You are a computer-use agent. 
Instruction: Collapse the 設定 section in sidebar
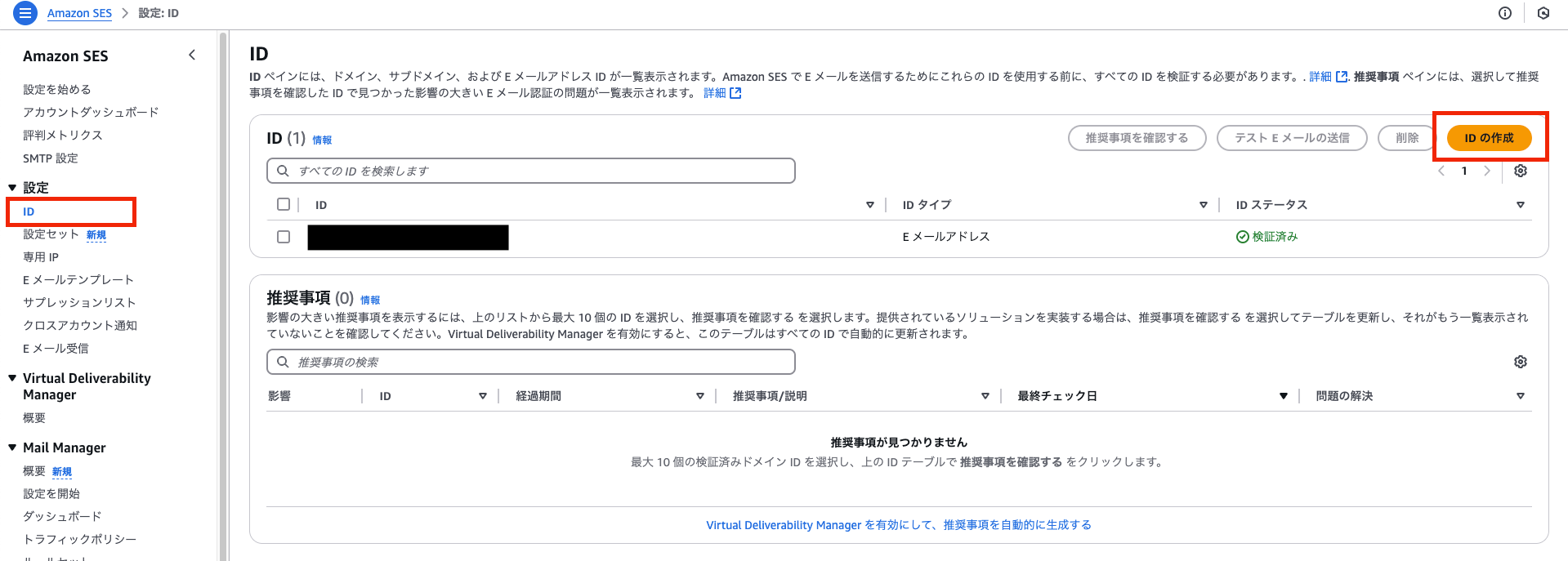click(x=12, y=188)
